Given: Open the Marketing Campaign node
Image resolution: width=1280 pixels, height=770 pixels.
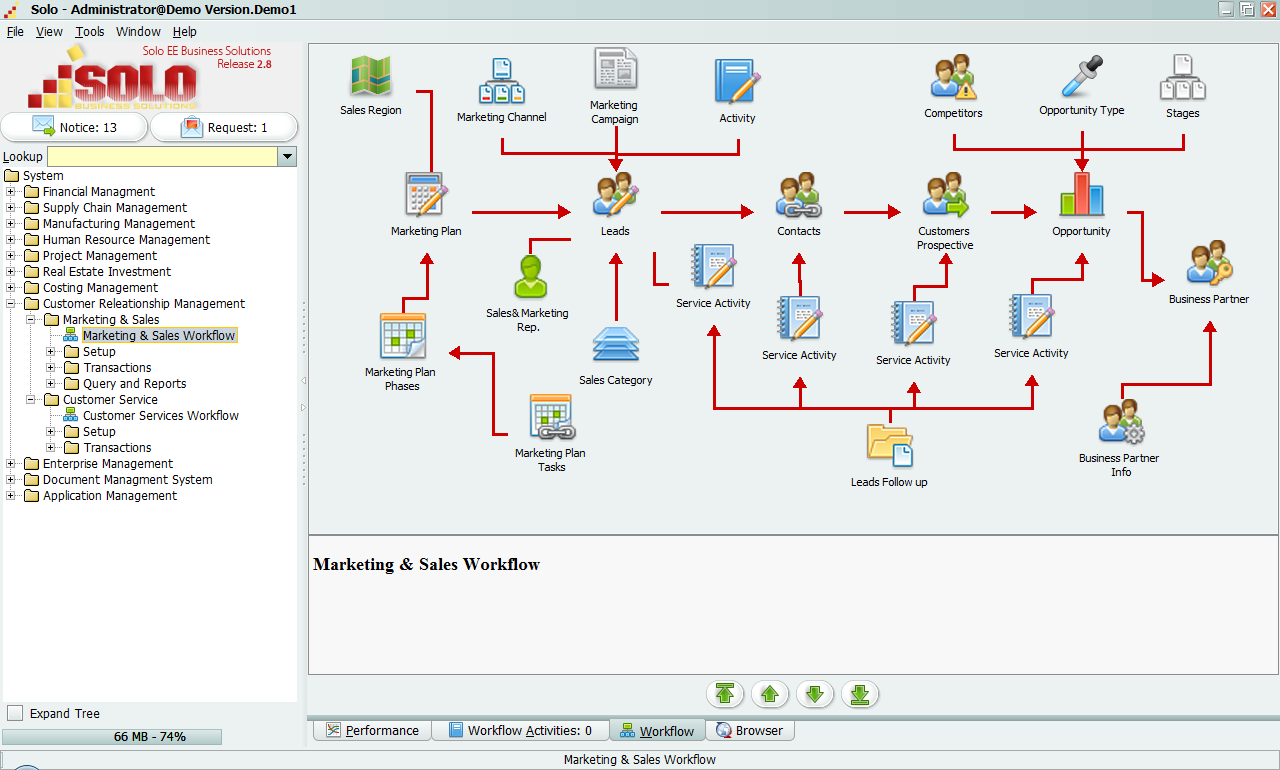Looking at the screenshot, I should point(614,70).
